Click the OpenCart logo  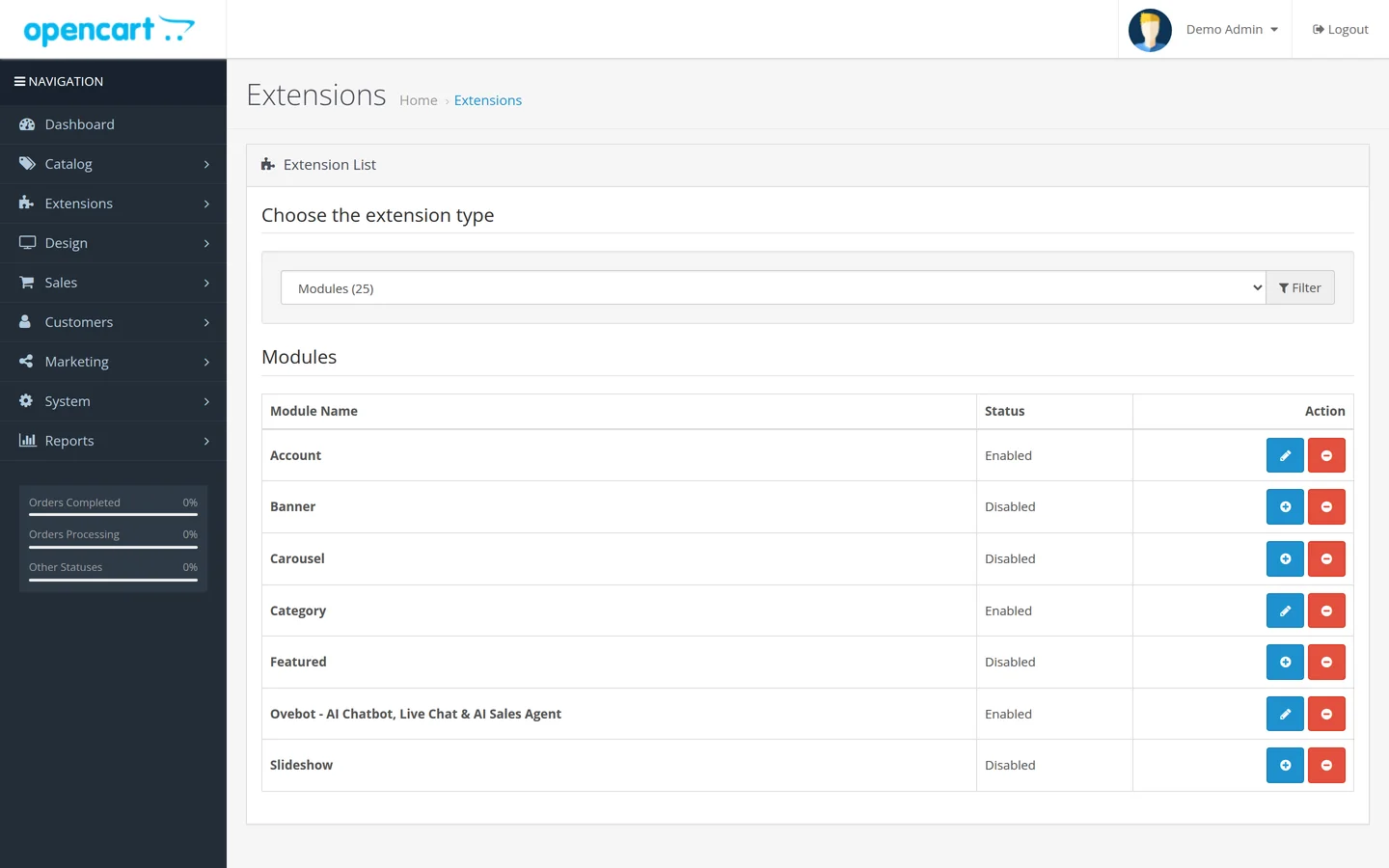[x=109, y=30]
